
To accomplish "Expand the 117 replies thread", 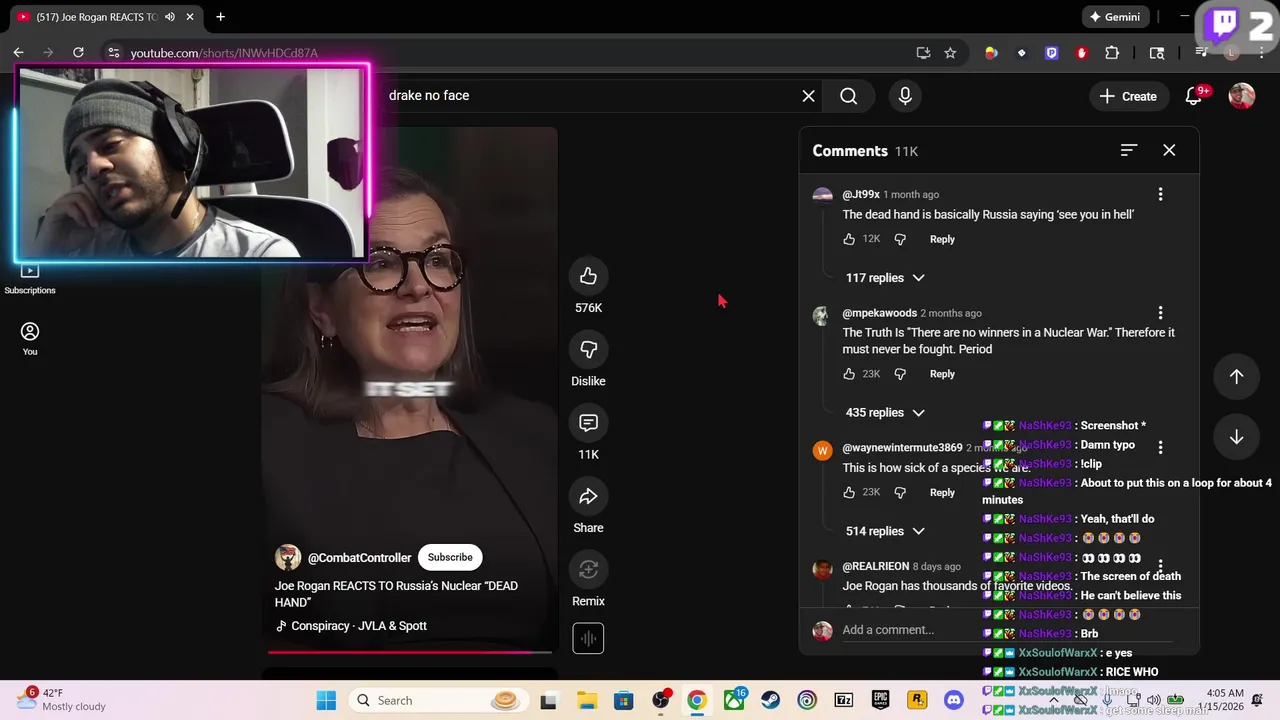I will (x=885, y=278).
